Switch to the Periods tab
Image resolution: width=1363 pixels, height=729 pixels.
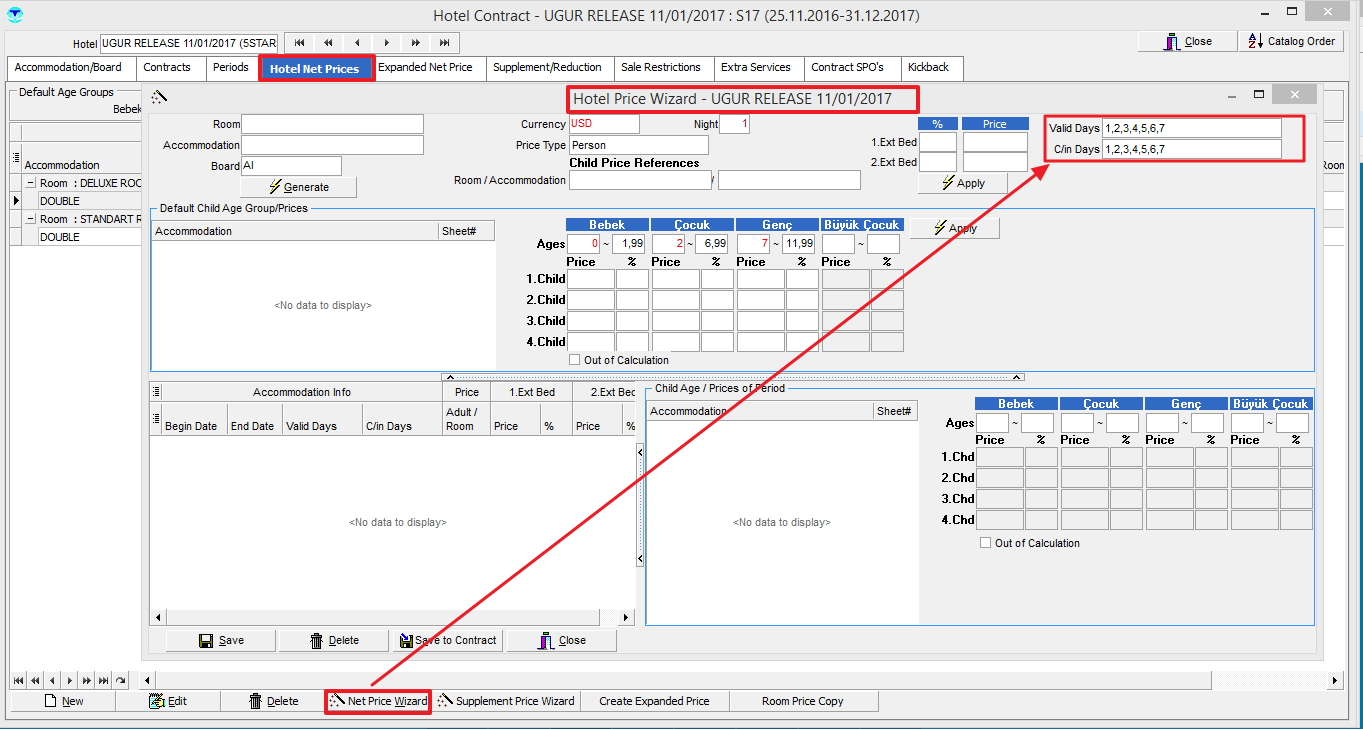[x=231, y=67]
